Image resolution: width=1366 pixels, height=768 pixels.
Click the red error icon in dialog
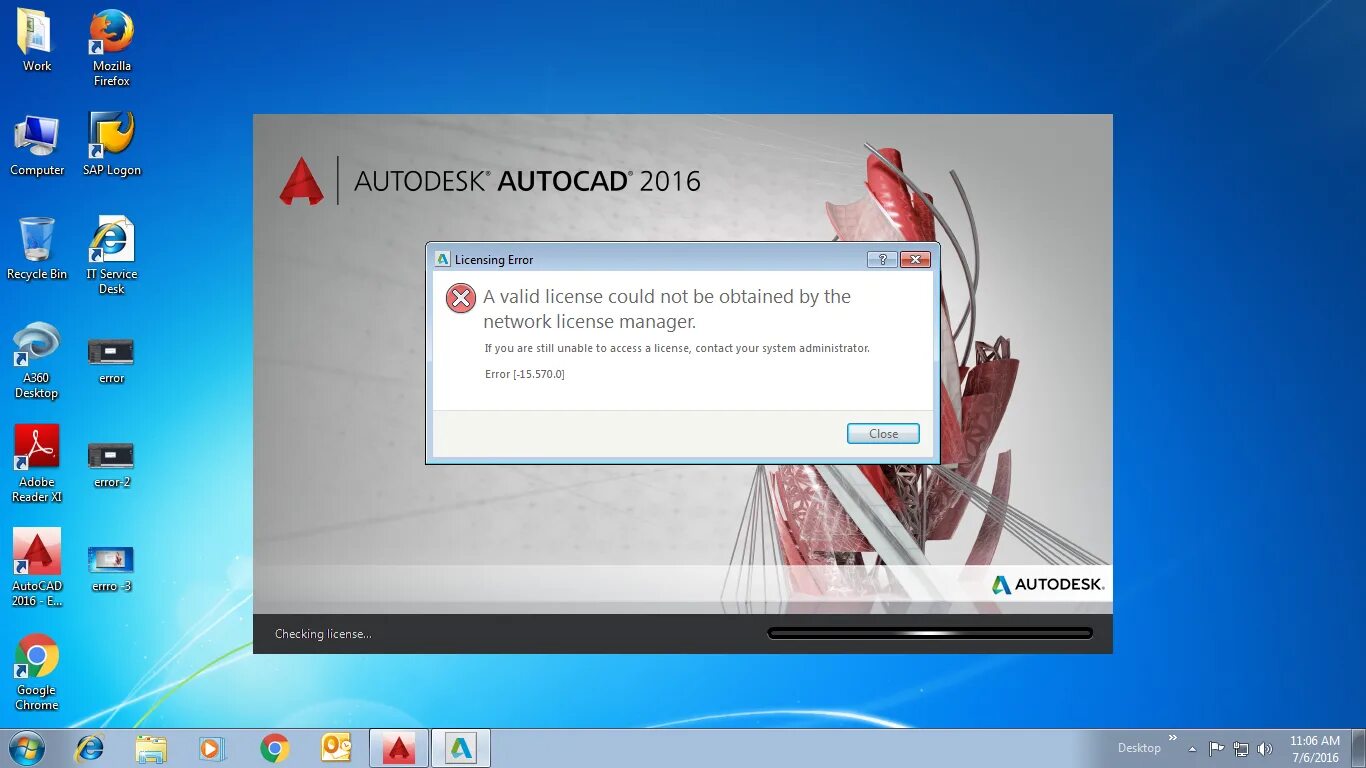(x=460, y=298)
